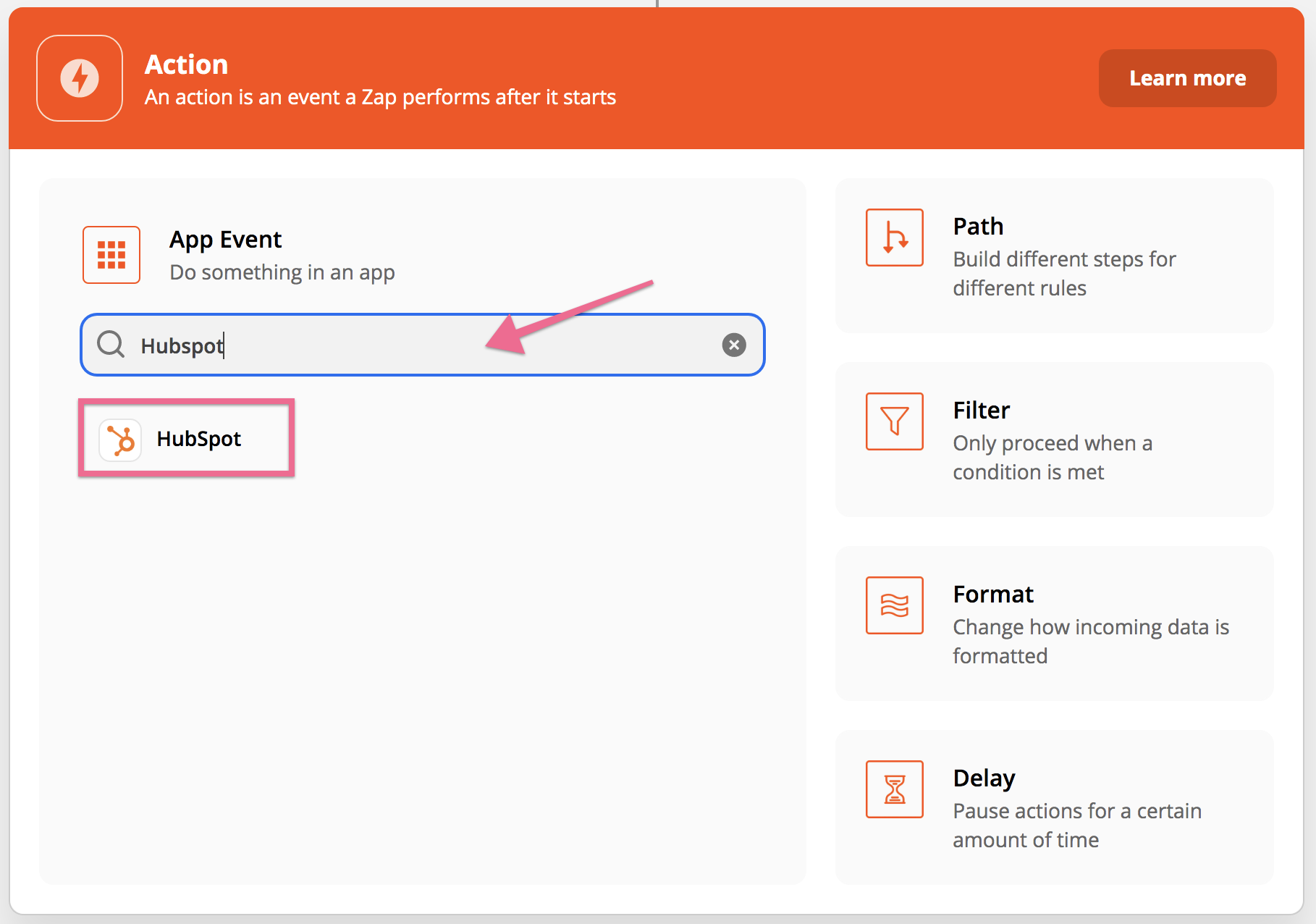The image size is (1316, 924).
Task: Click "Change how incoming data is formatted"
Action: coord(1091,642)
